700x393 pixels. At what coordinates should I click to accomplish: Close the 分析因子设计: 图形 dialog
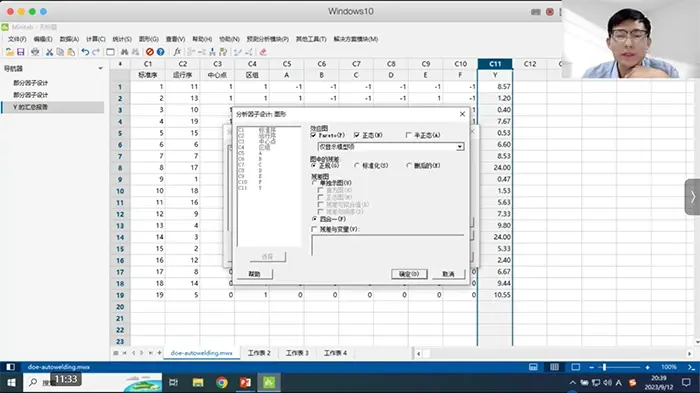(462, 114)
